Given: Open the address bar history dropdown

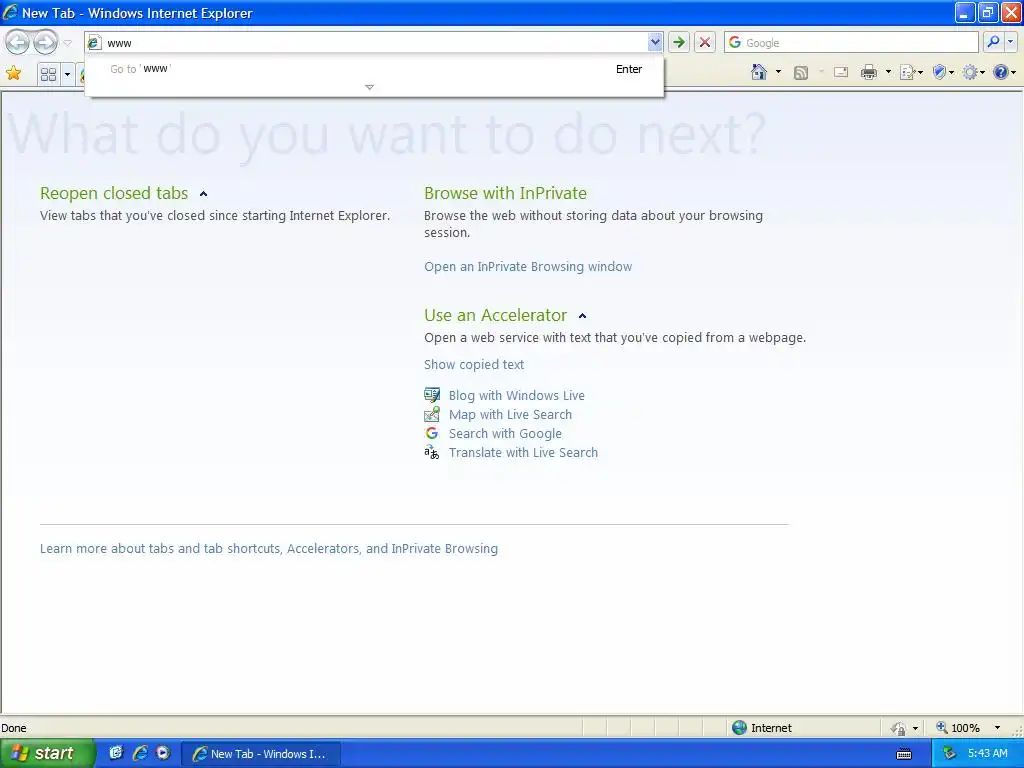Looking at the screenshot, I should [x=655, y=43].
